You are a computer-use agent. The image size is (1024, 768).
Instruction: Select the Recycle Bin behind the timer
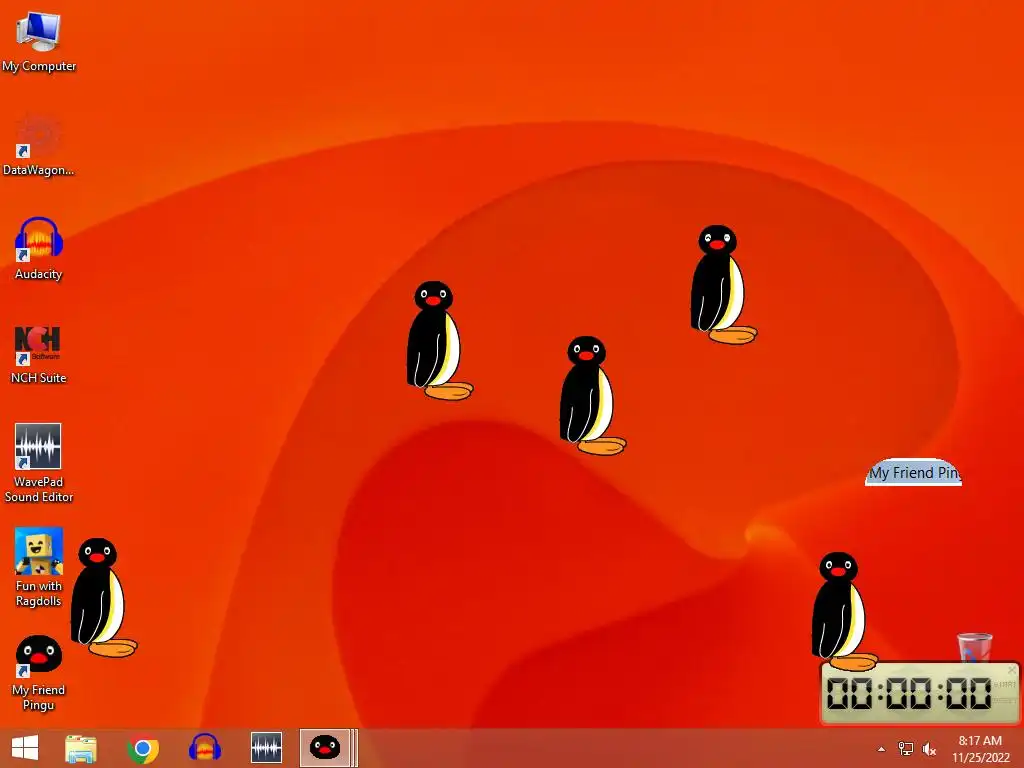point(974,647)
